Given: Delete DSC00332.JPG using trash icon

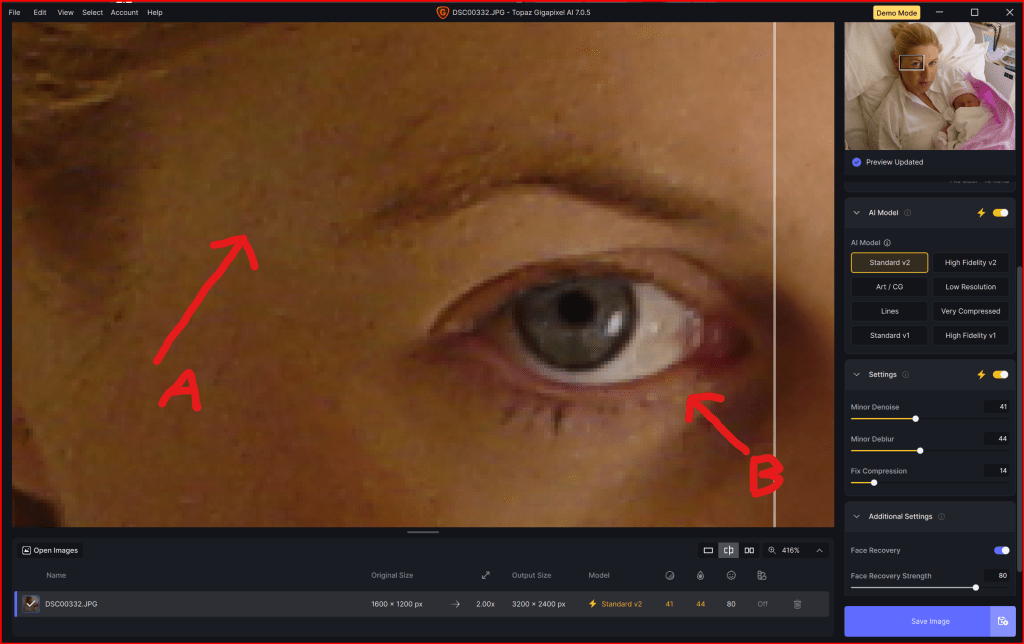Looking at the screenshot, I should click(797, 604).
